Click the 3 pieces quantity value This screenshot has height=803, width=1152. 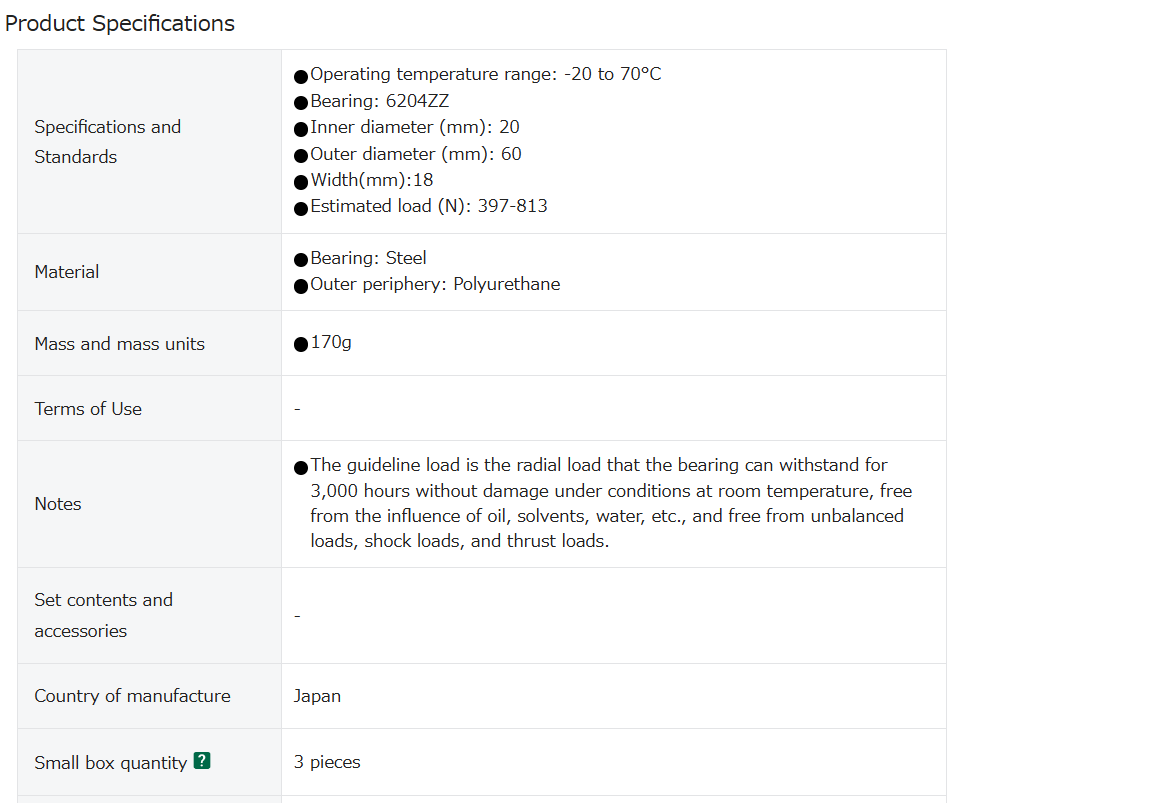[x=327, y=763]
